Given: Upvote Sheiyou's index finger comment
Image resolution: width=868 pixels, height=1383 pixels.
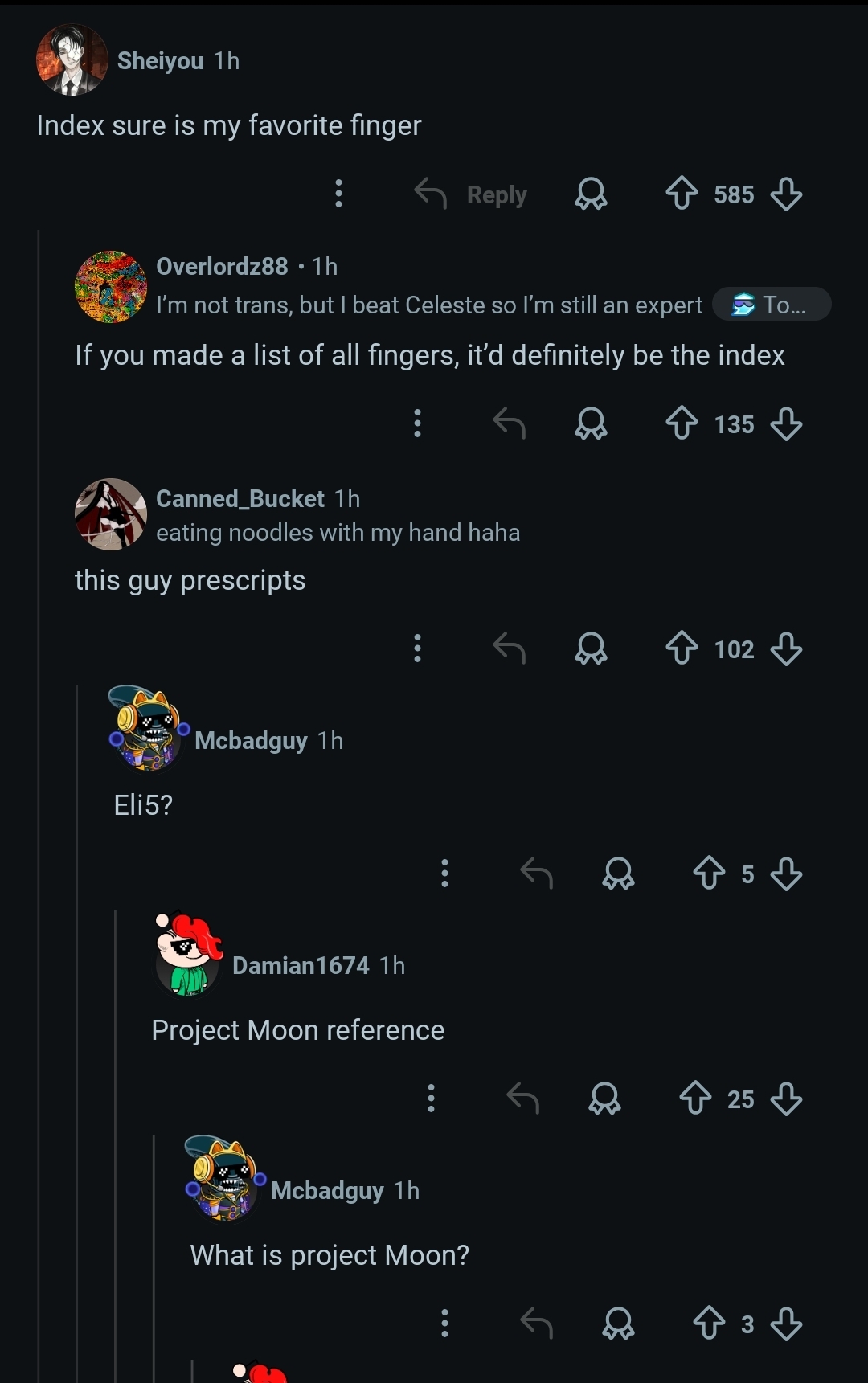Looking at the screenshot, I should 682,194.
